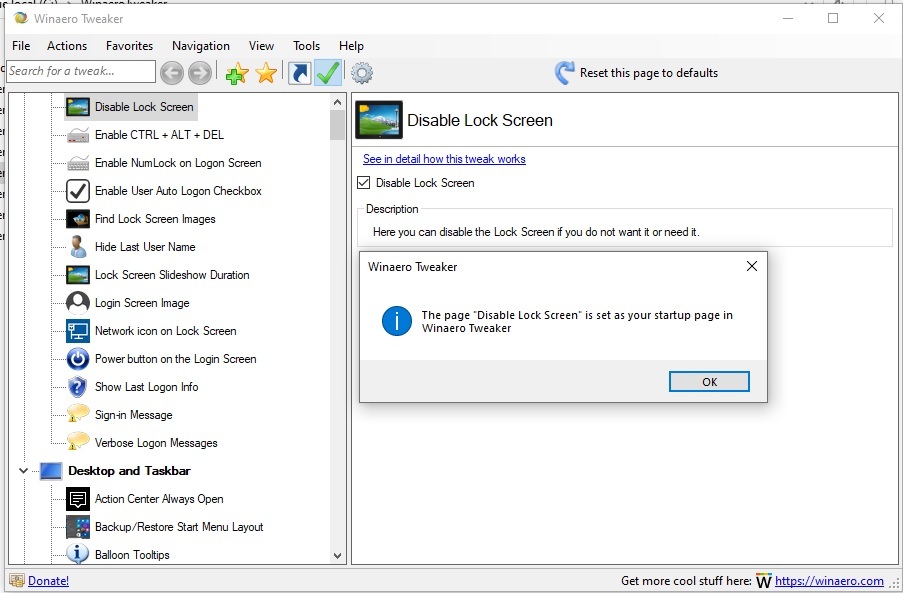Click the Action Center Always Open icon
The image size is (903, 593).
click(x=78, y=499)
